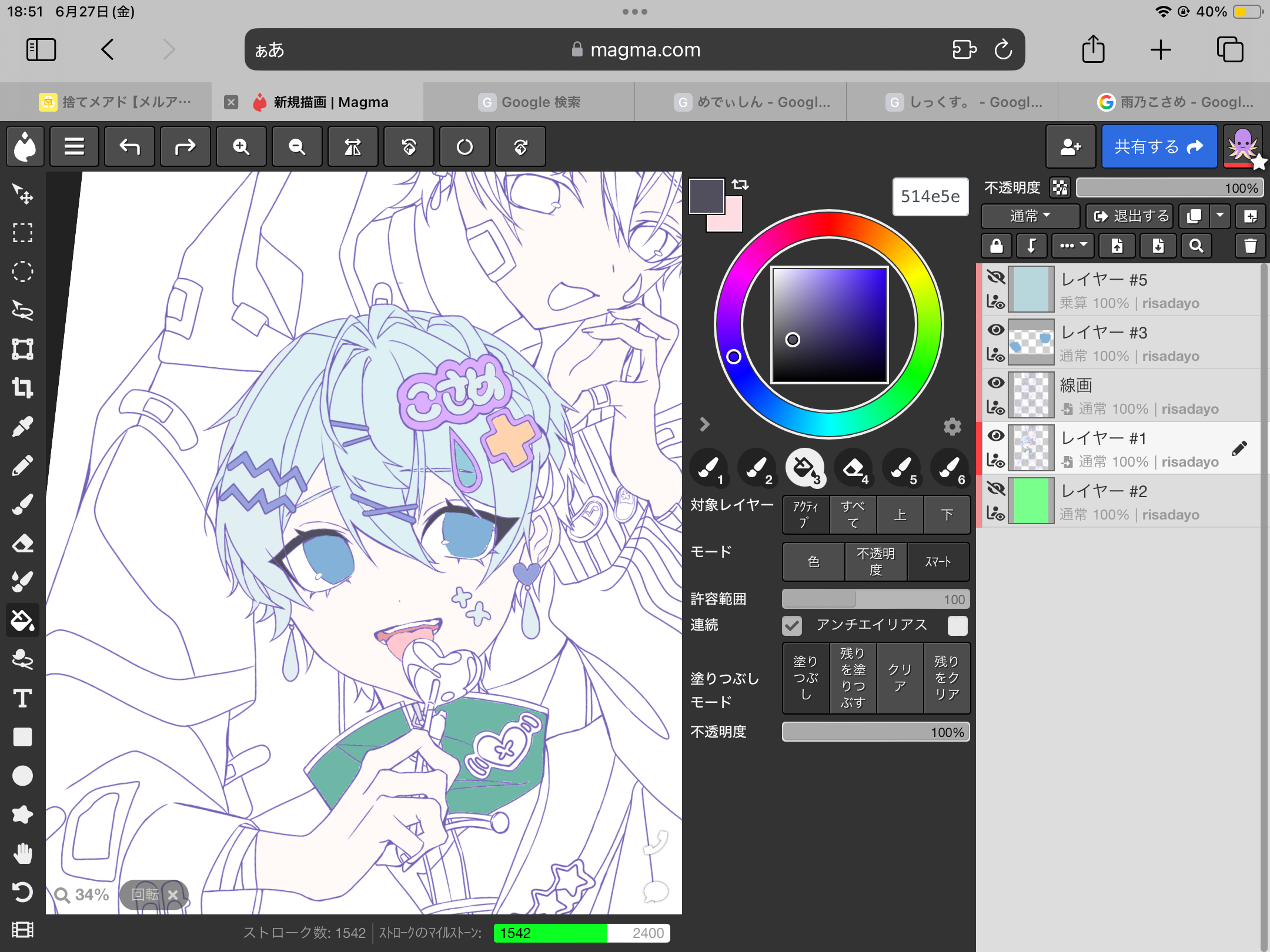Close the 回転 rotation indicator

(x=173, y=895)
